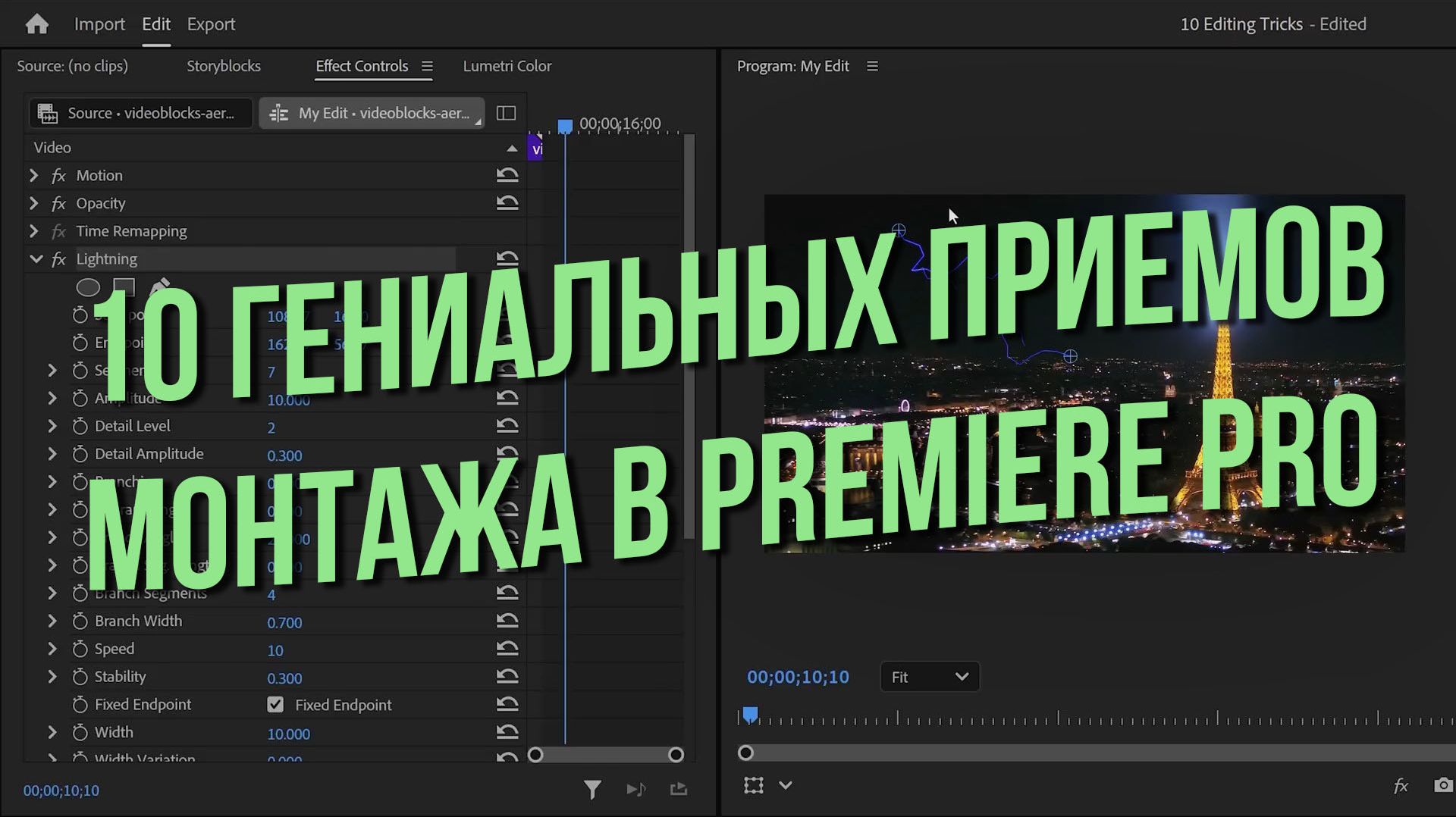The image size is (1456, 817).
Task: Reset the Speed parameter
Action: tap(507, 649)
